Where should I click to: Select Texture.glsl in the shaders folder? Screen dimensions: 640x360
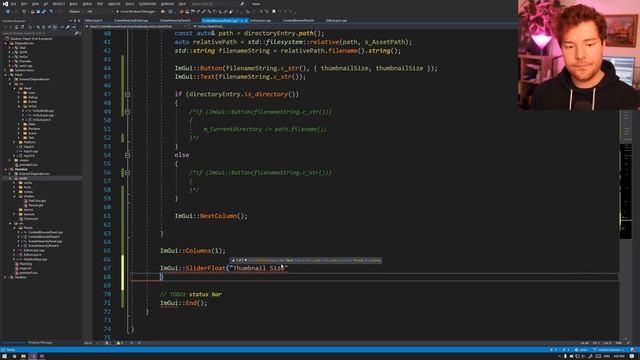(36, 205)
